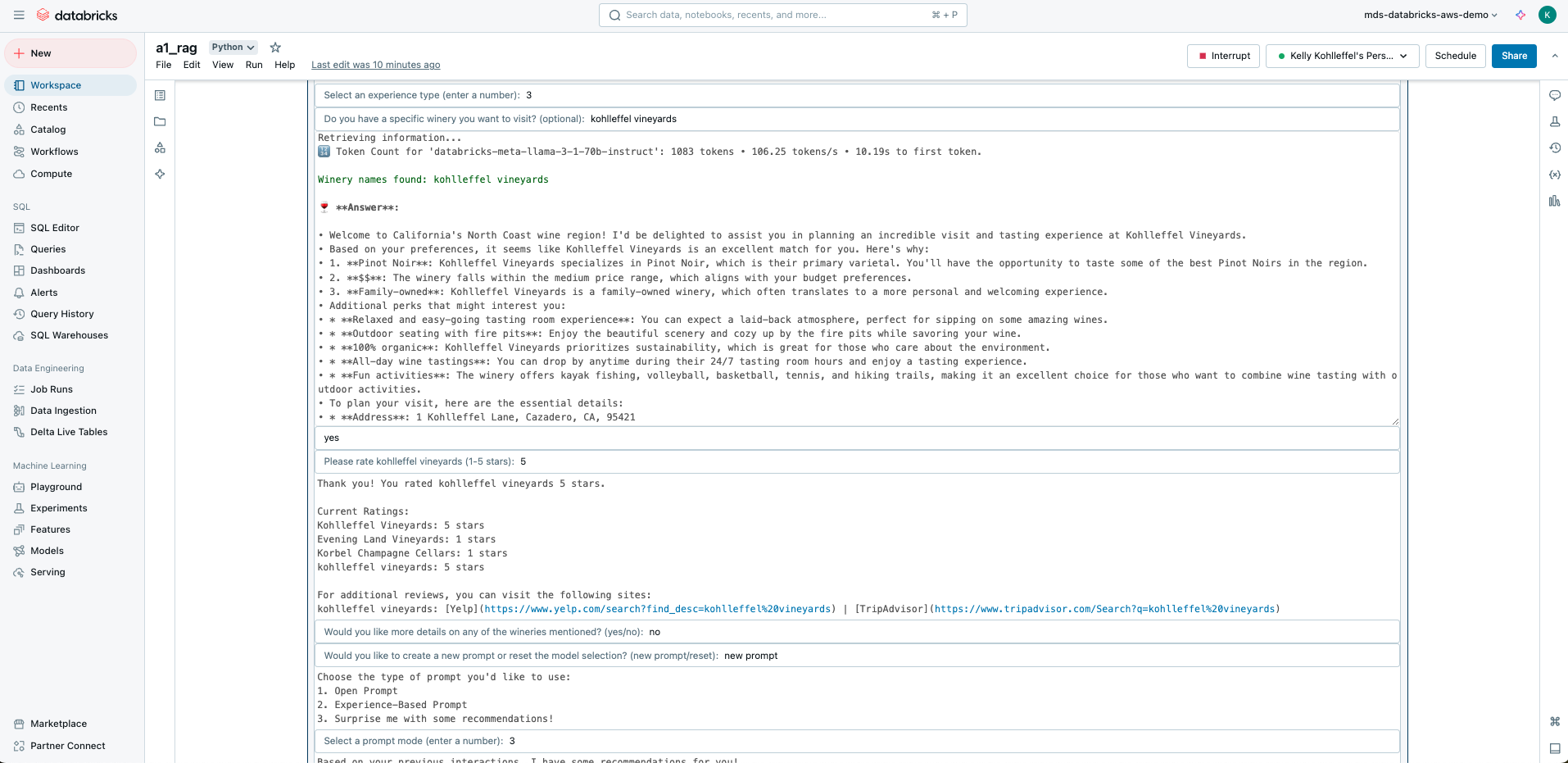Open the table of contents panel icon

tap(160, 95)
